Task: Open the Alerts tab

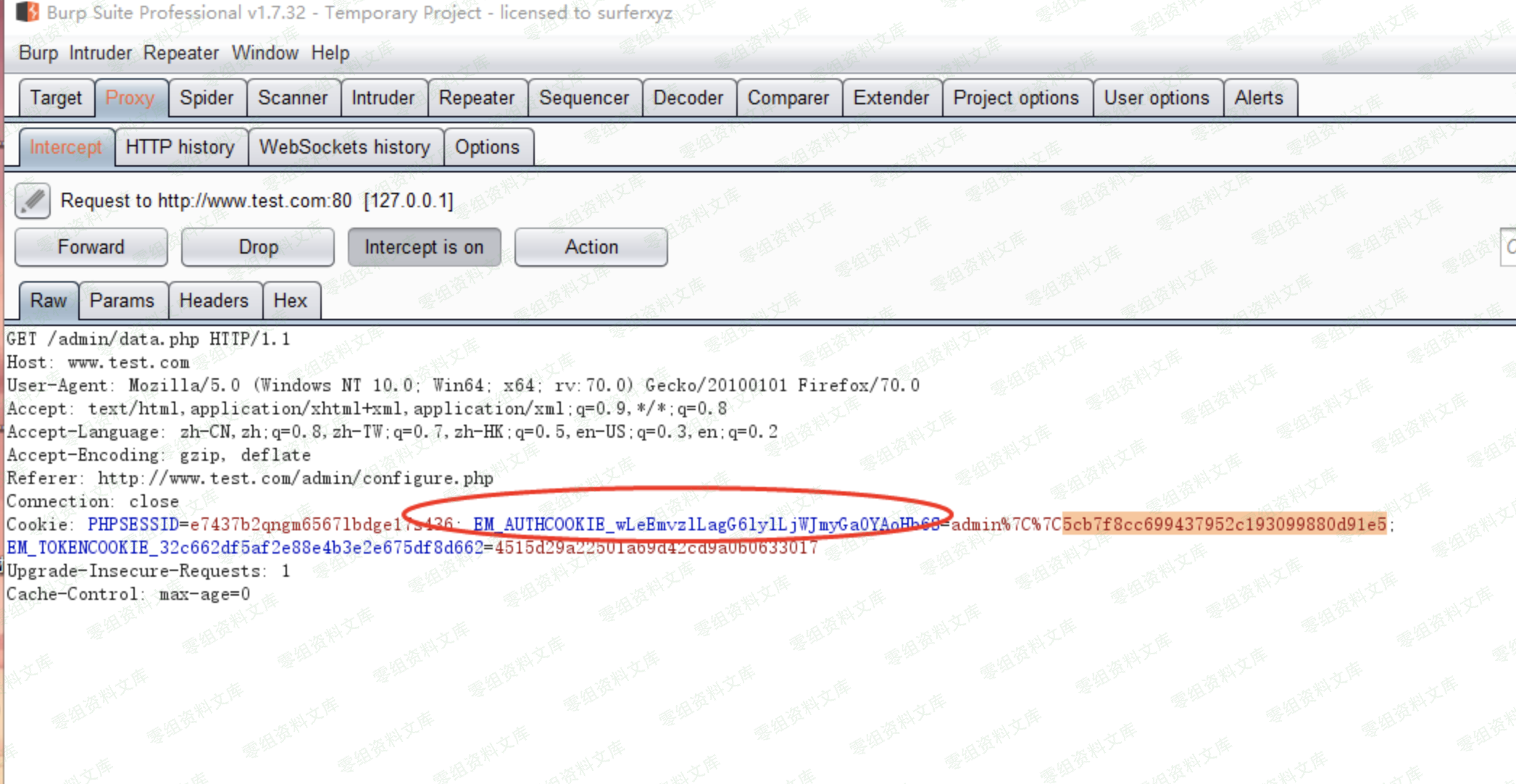Action: [x=1259, y=98]
